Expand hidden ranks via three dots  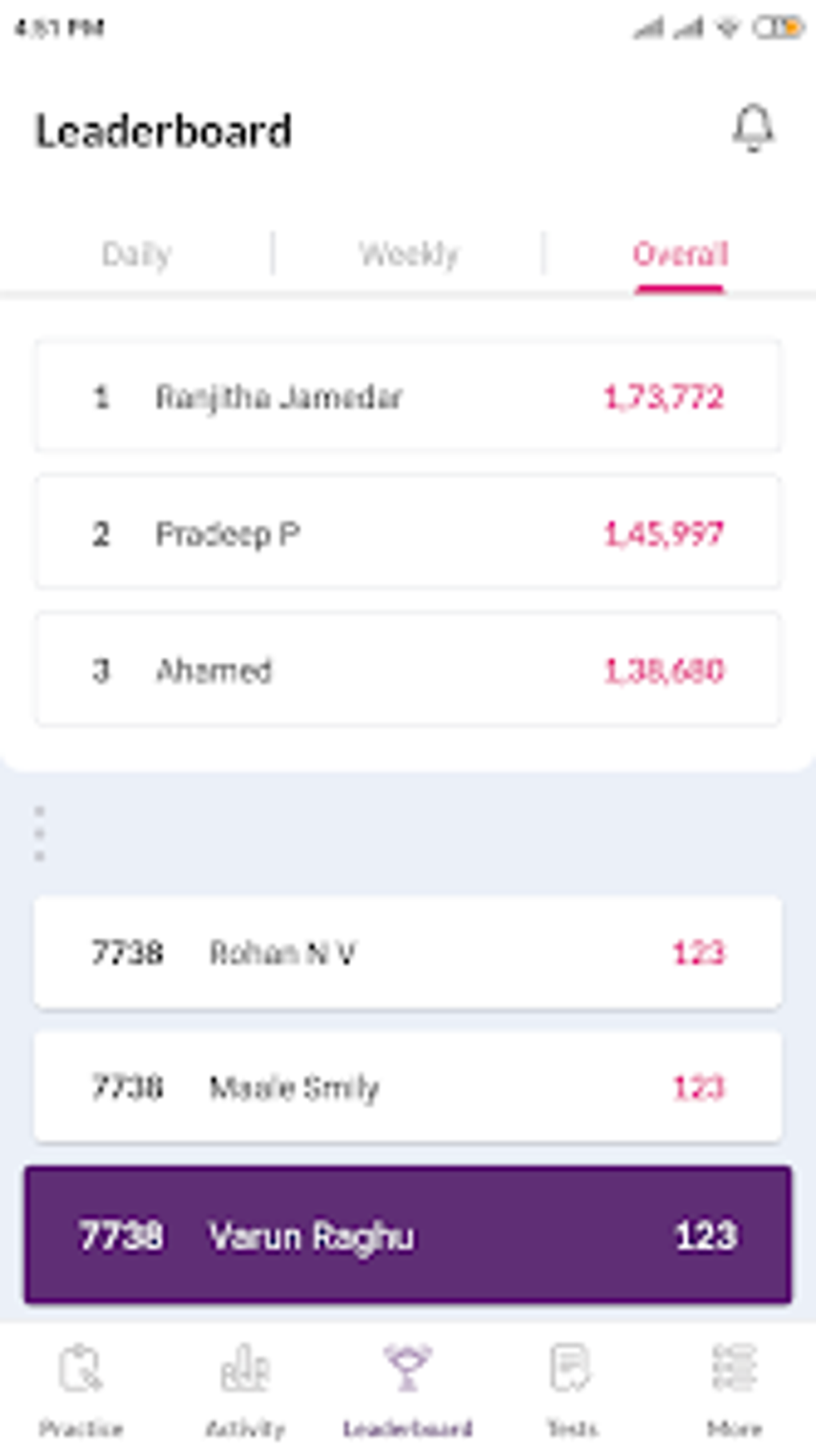(39, 834)
